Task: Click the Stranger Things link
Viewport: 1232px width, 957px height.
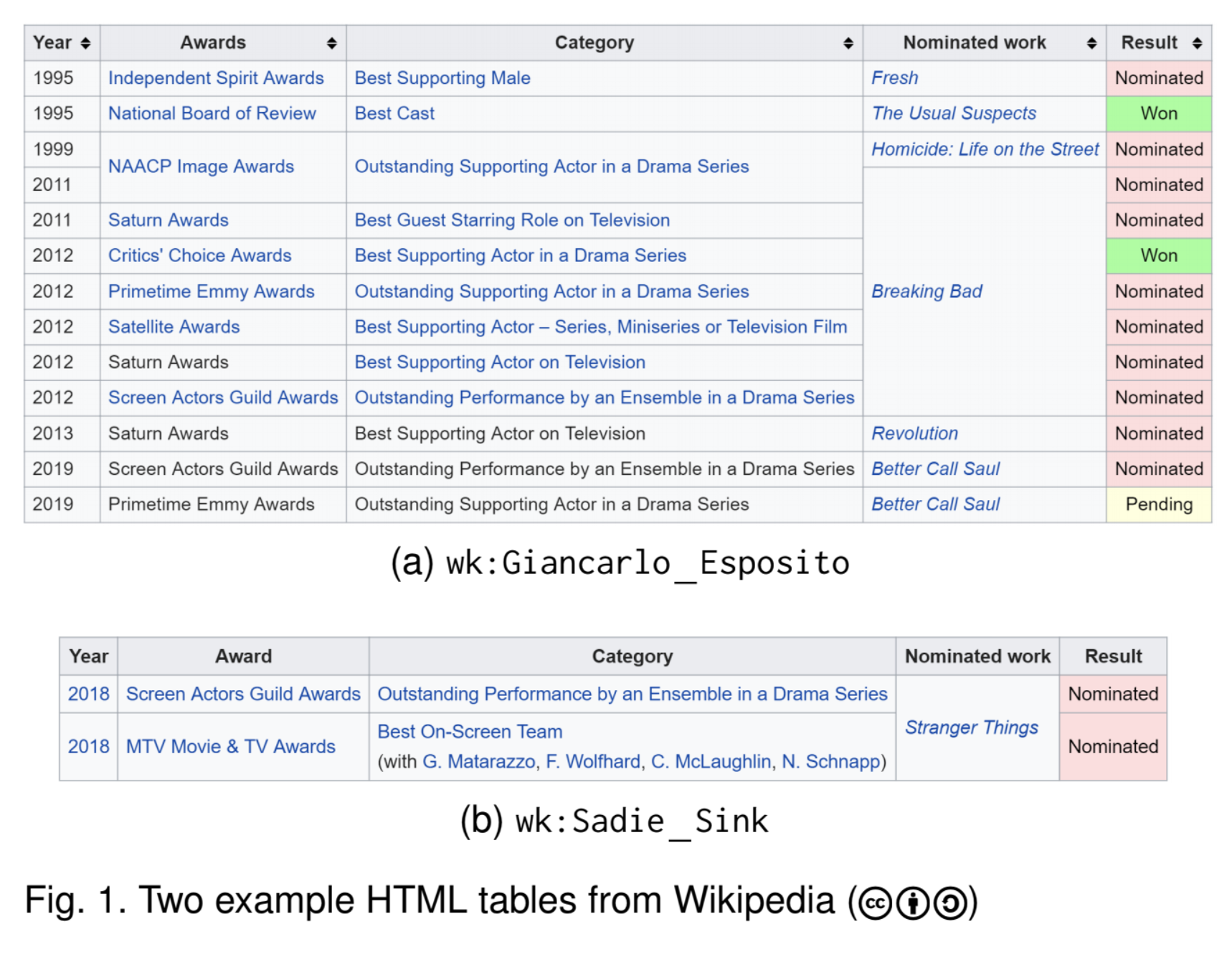Action: pyautogui.click(x=972, y=727)
